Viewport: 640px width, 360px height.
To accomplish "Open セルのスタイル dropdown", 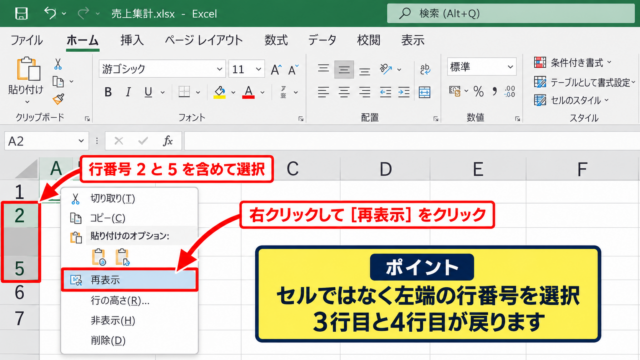I will 571,100.
